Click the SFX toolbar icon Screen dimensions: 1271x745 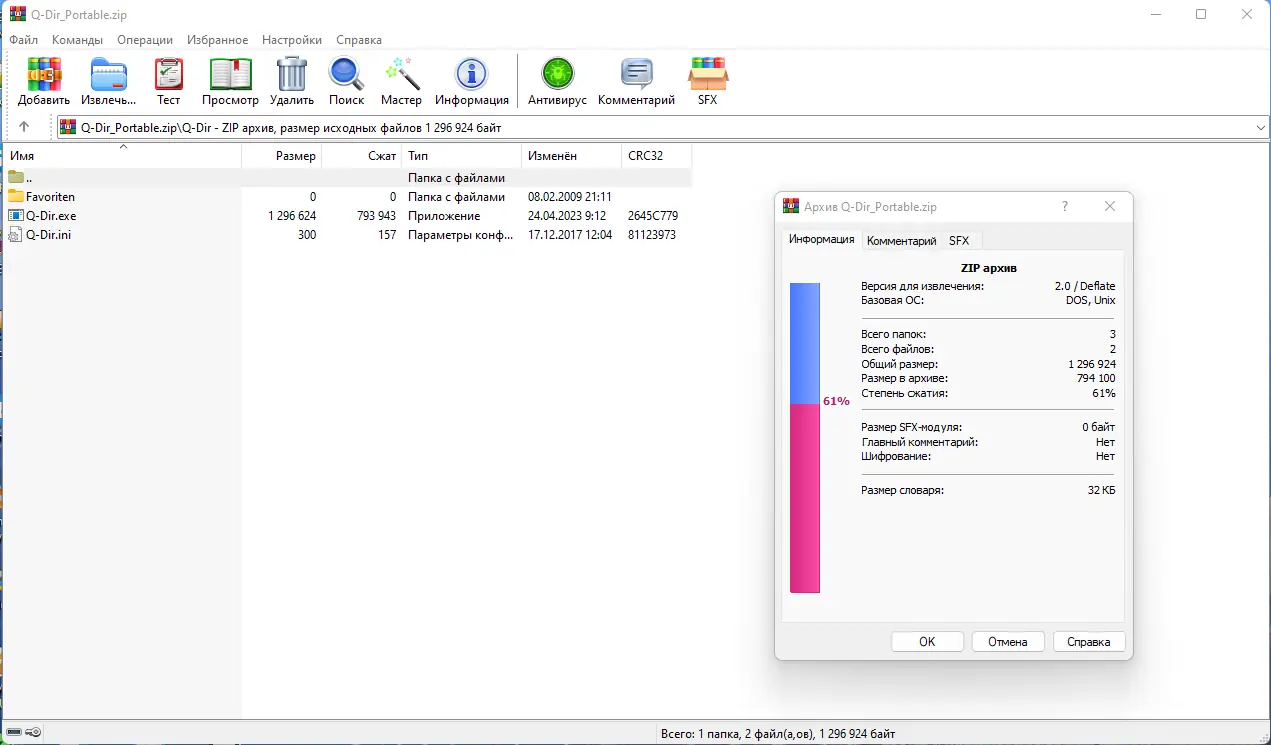click(708, 74)
